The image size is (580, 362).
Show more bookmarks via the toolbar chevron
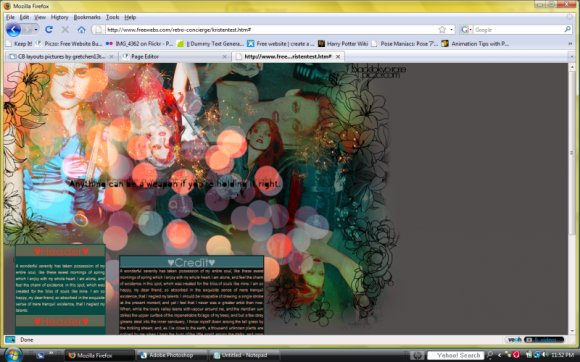[570, 44]
